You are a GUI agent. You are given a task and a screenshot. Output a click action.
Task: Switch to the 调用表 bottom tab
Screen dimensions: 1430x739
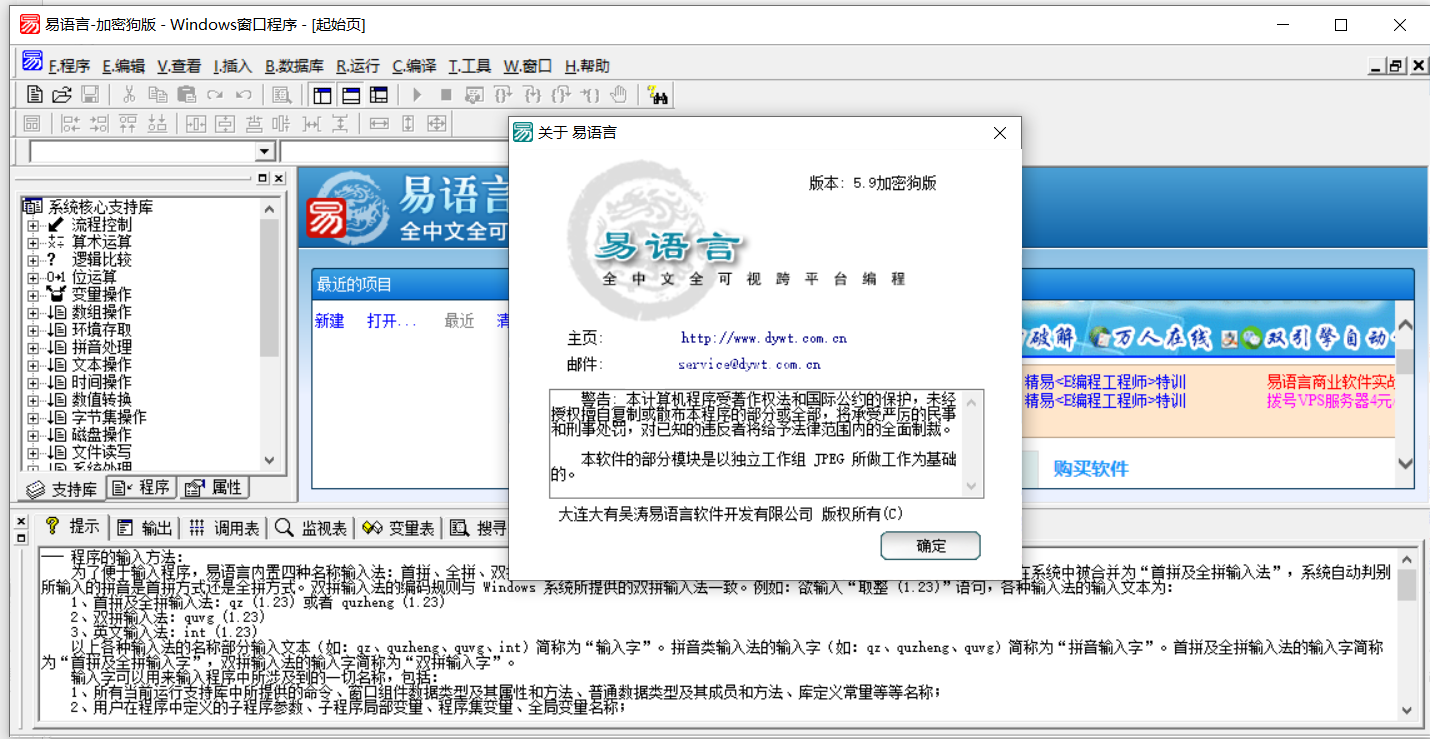[x=224, y=528]
